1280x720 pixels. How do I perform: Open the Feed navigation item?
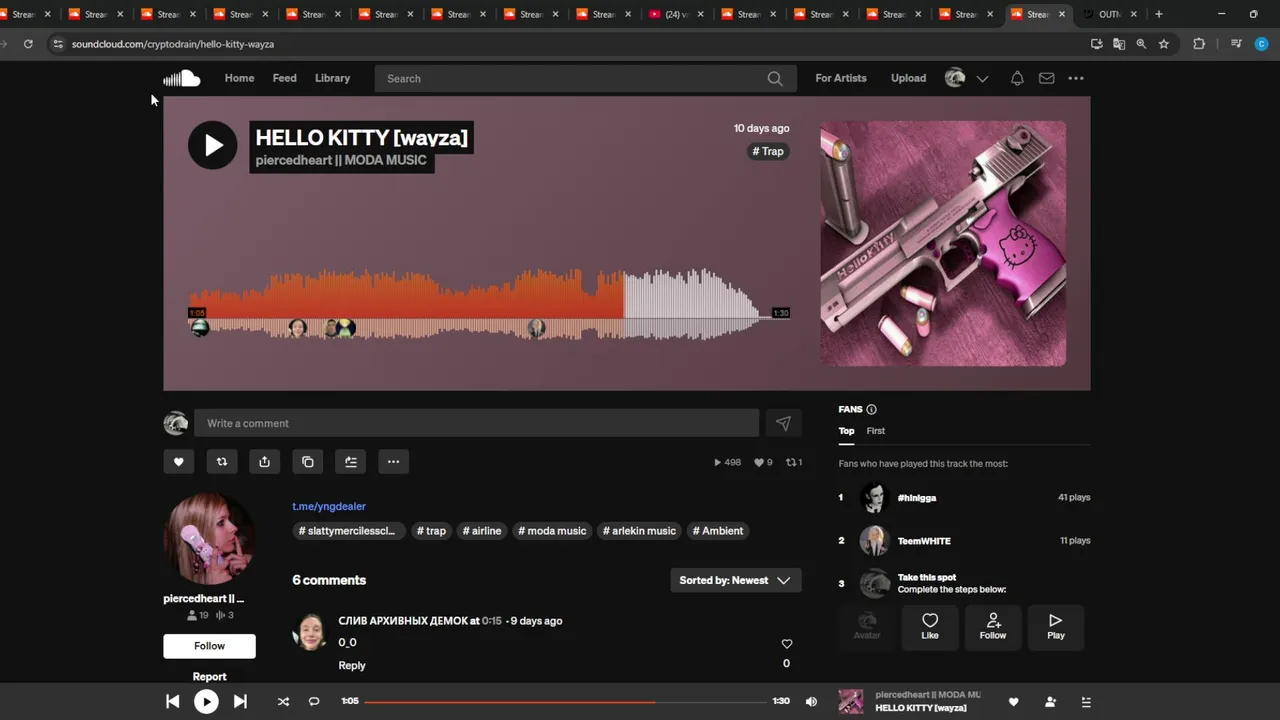(284, 78)
